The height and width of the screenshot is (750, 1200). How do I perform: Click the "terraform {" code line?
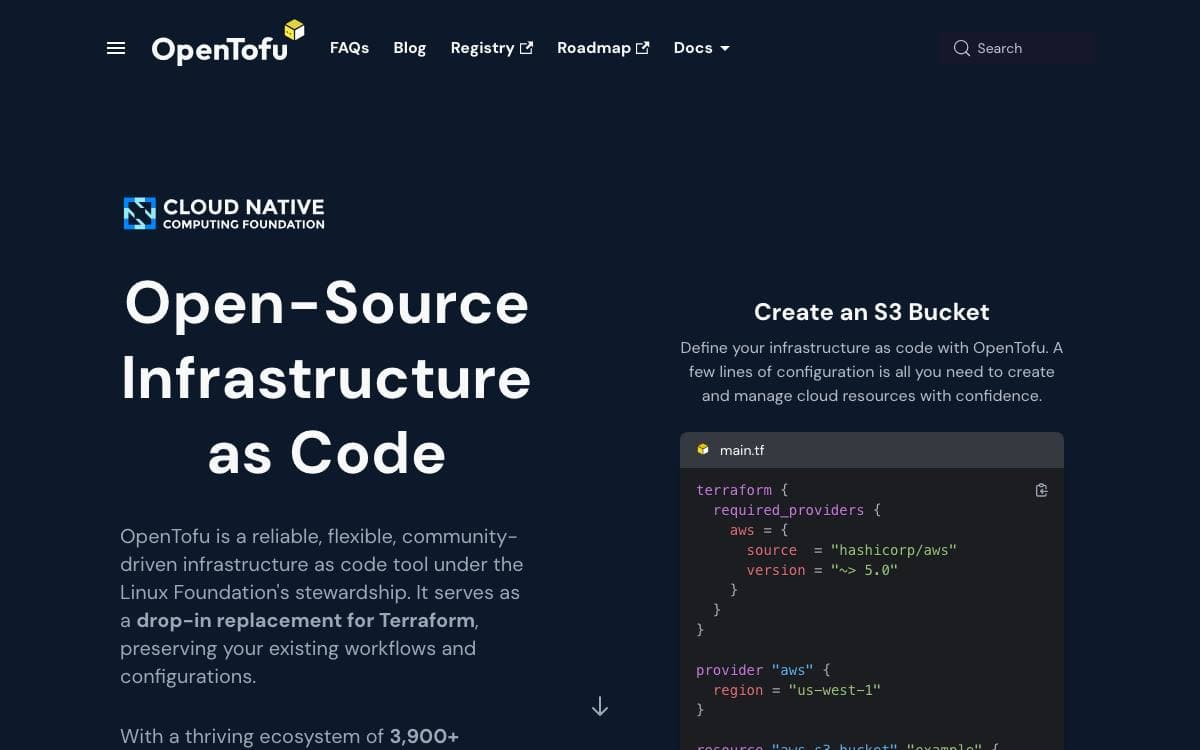pos(742,490)
